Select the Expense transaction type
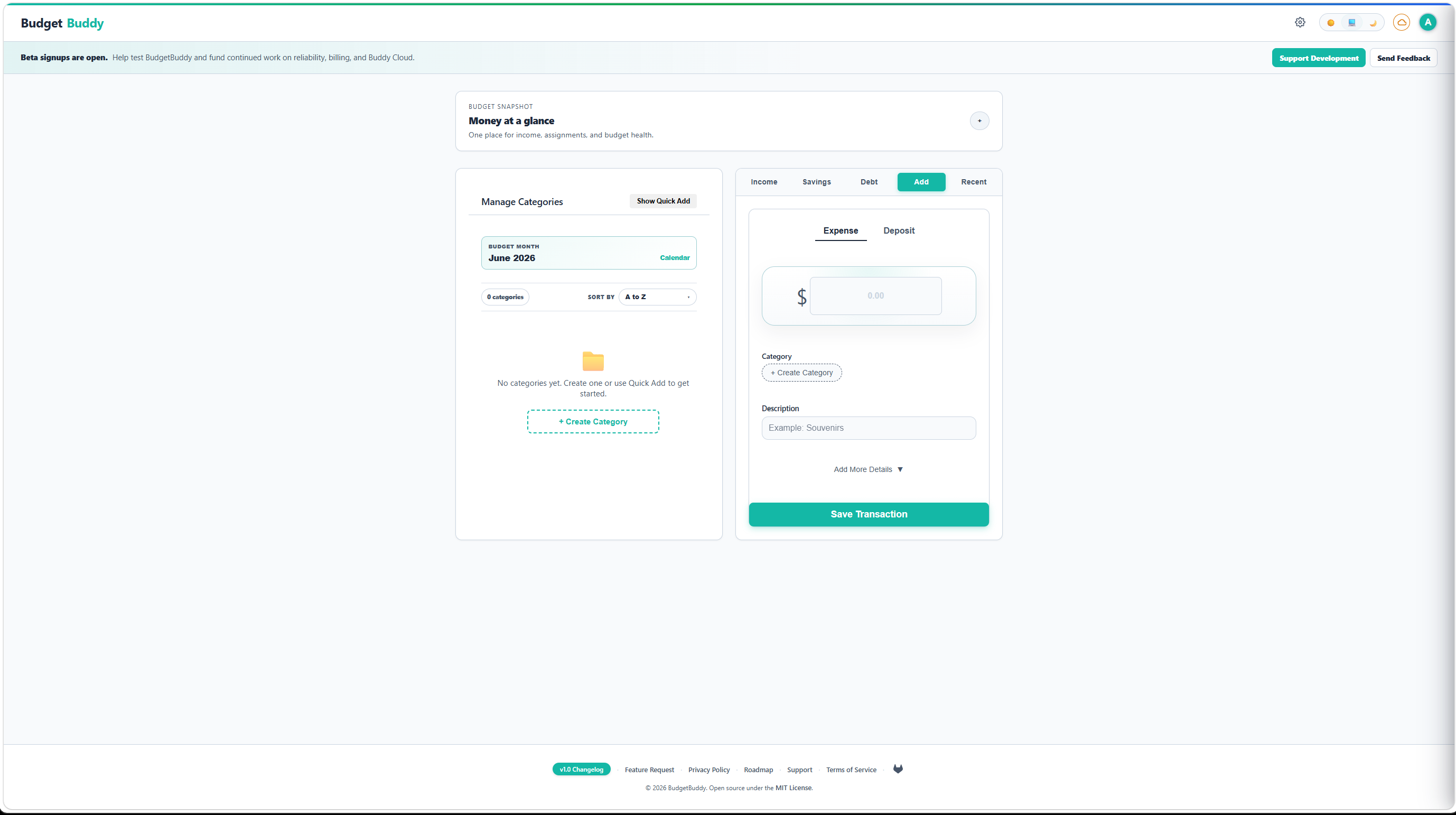 pos(841,231)
